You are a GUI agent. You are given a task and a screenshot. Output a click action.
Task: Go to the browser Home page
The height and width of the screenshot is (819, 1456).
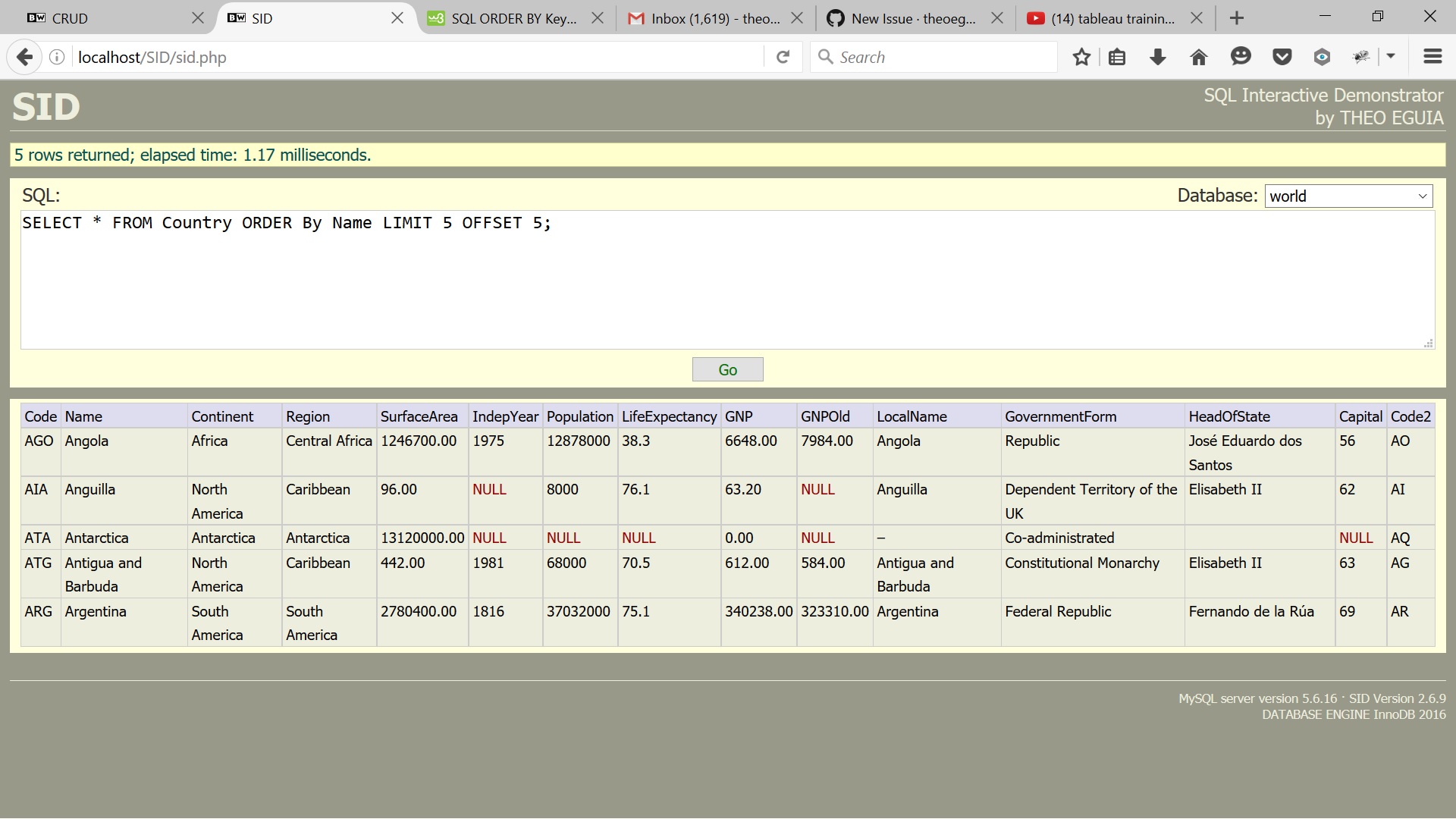pyautogui.click(x=1198, y=56)
